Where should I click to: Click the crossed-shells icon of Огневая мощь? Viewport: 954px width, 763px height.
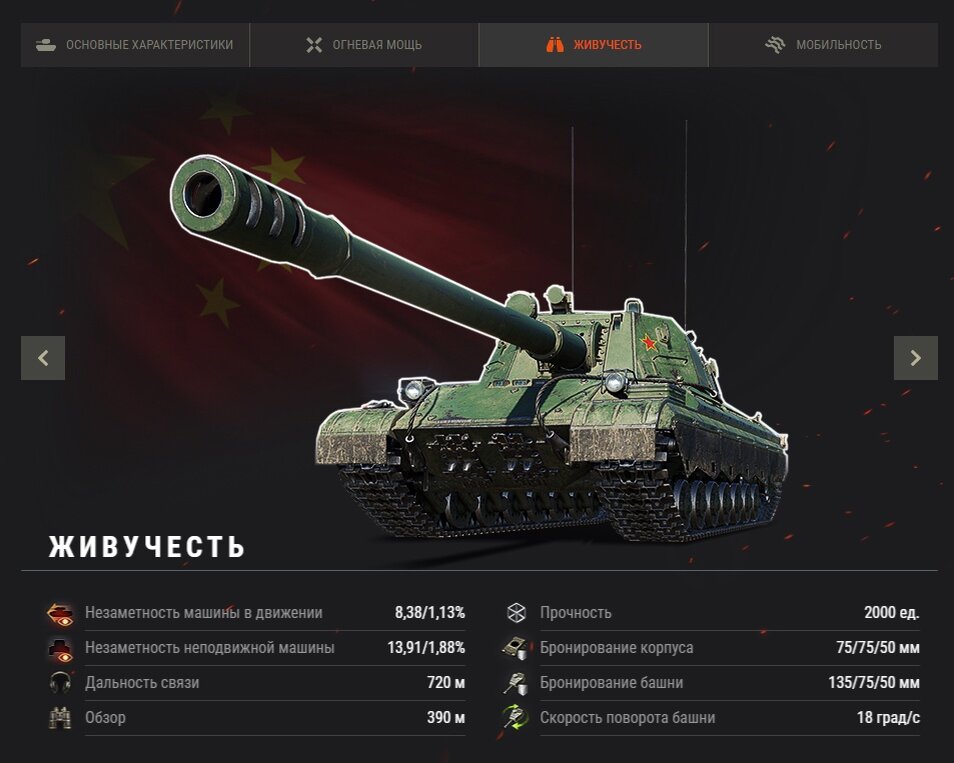point(314,45)
